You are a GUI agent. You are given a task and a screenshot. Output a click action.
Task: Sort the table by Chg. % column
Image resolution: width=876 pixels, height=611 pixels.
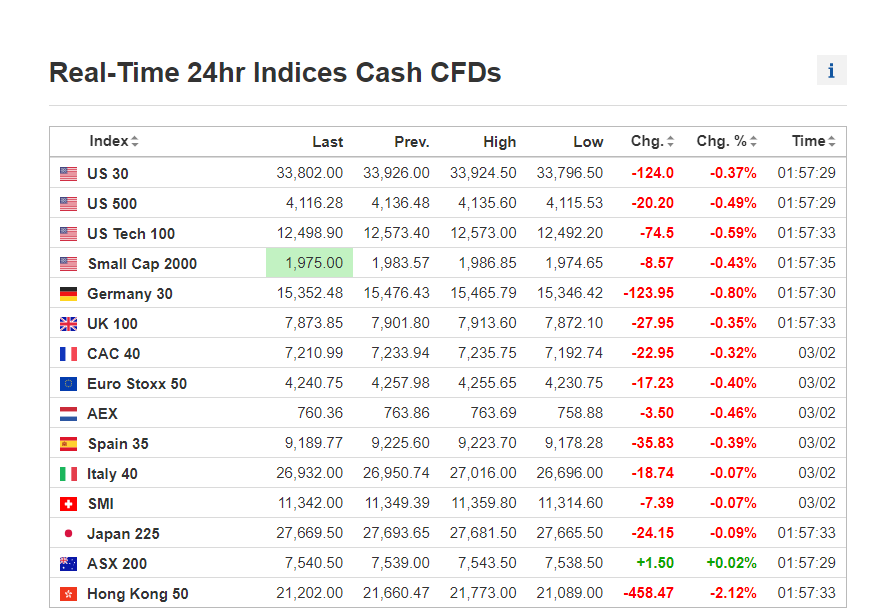[726, 142]
